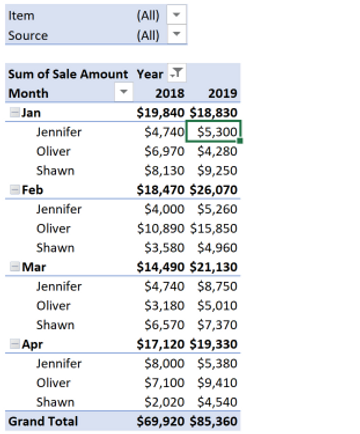The image size is (360, 434).
Task: Select Shawn's Apr 2018 value $2,020
Action: click(x=164, y=402)
